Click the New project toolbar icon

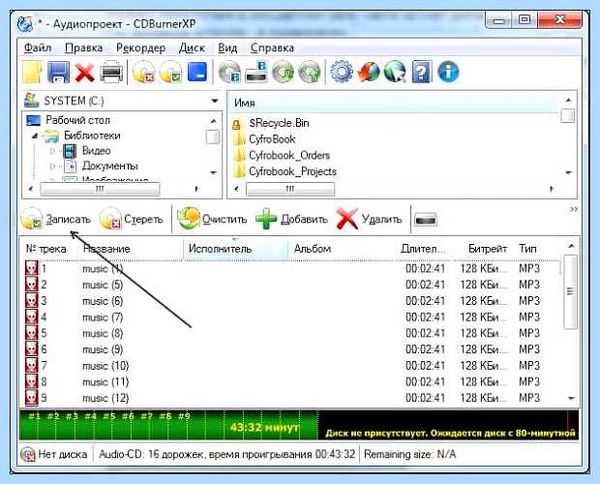click(32, 72)
